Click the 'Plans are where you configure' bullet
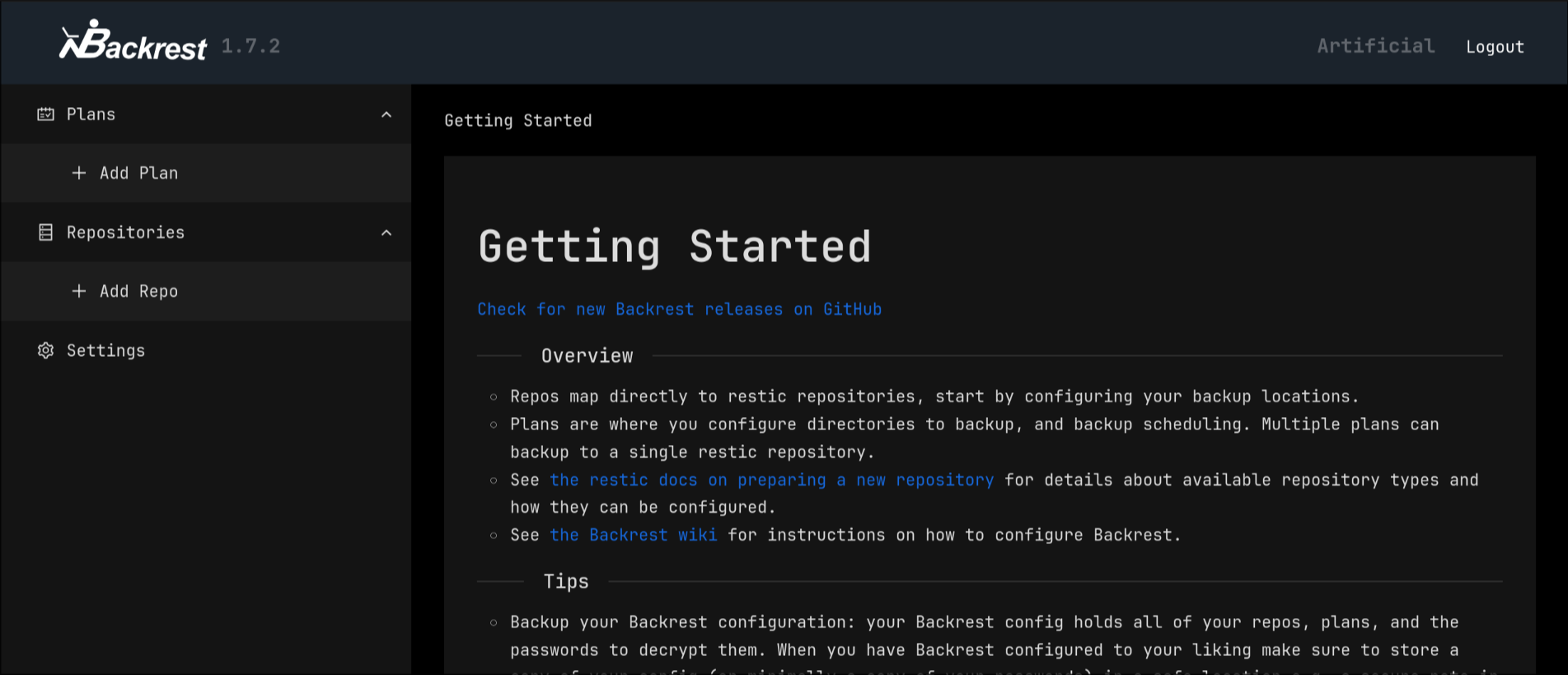Screen dimensions: 1568x675 [x=975, y=438]
